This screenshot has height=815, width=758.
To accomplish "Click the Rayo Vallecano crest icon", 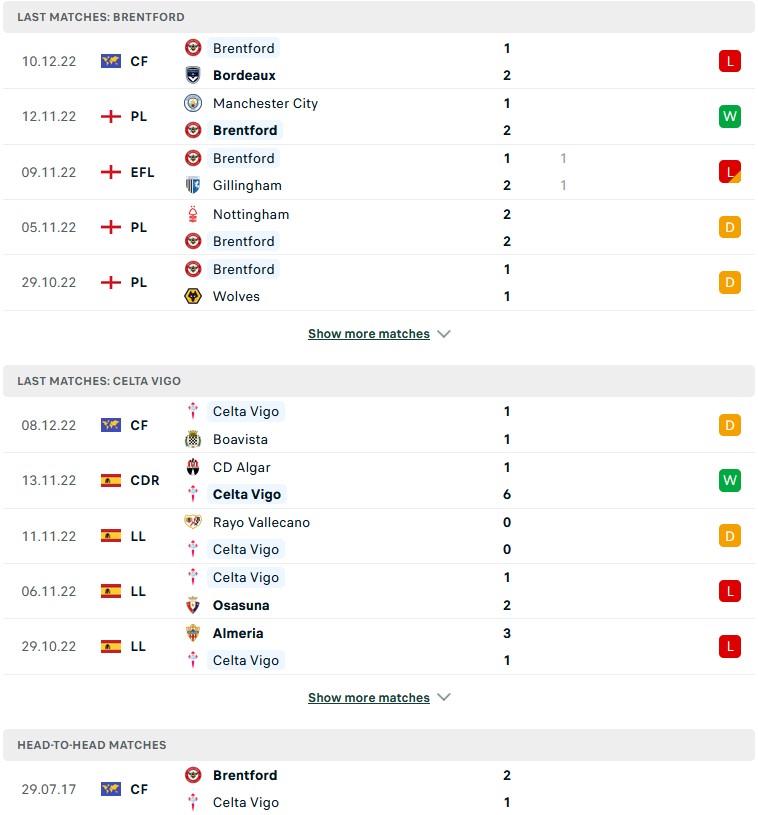I will click(x=193, y=522).
